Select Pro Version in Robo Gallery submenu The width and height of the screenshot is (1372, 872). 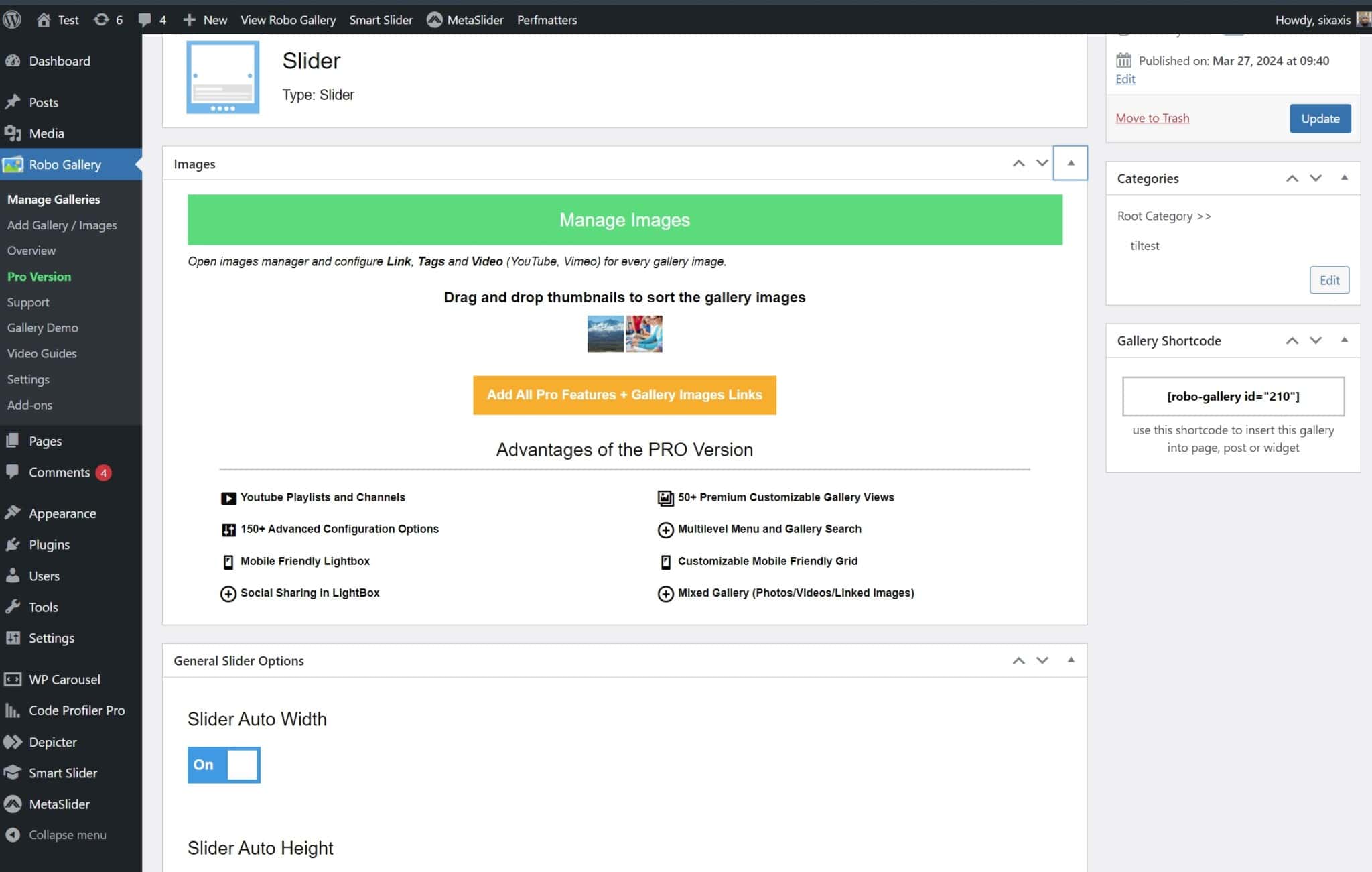(39, 277)
